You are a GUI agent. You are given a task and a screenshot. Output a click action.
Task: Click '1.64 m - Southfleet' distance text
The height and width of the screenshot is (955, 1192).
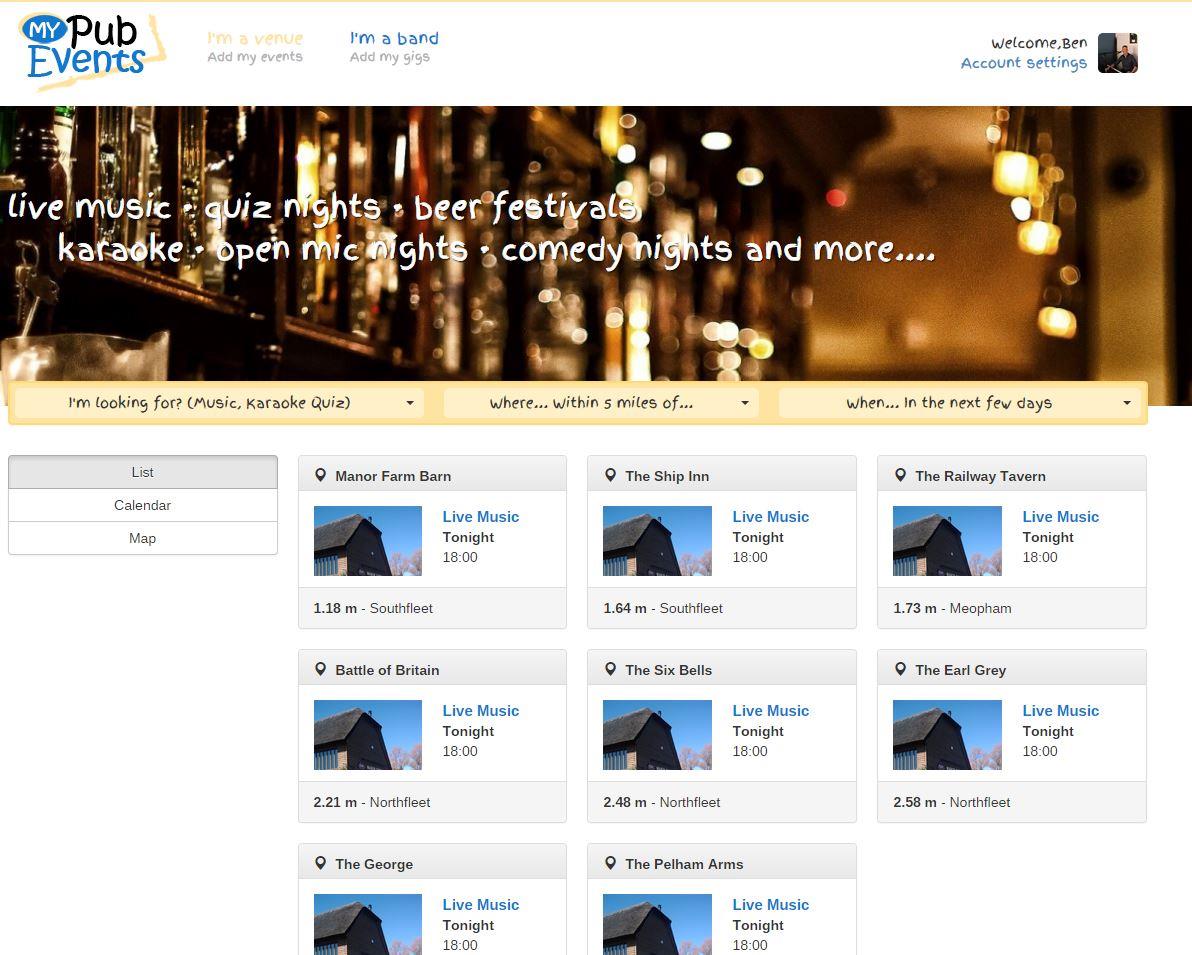(663, 608)
